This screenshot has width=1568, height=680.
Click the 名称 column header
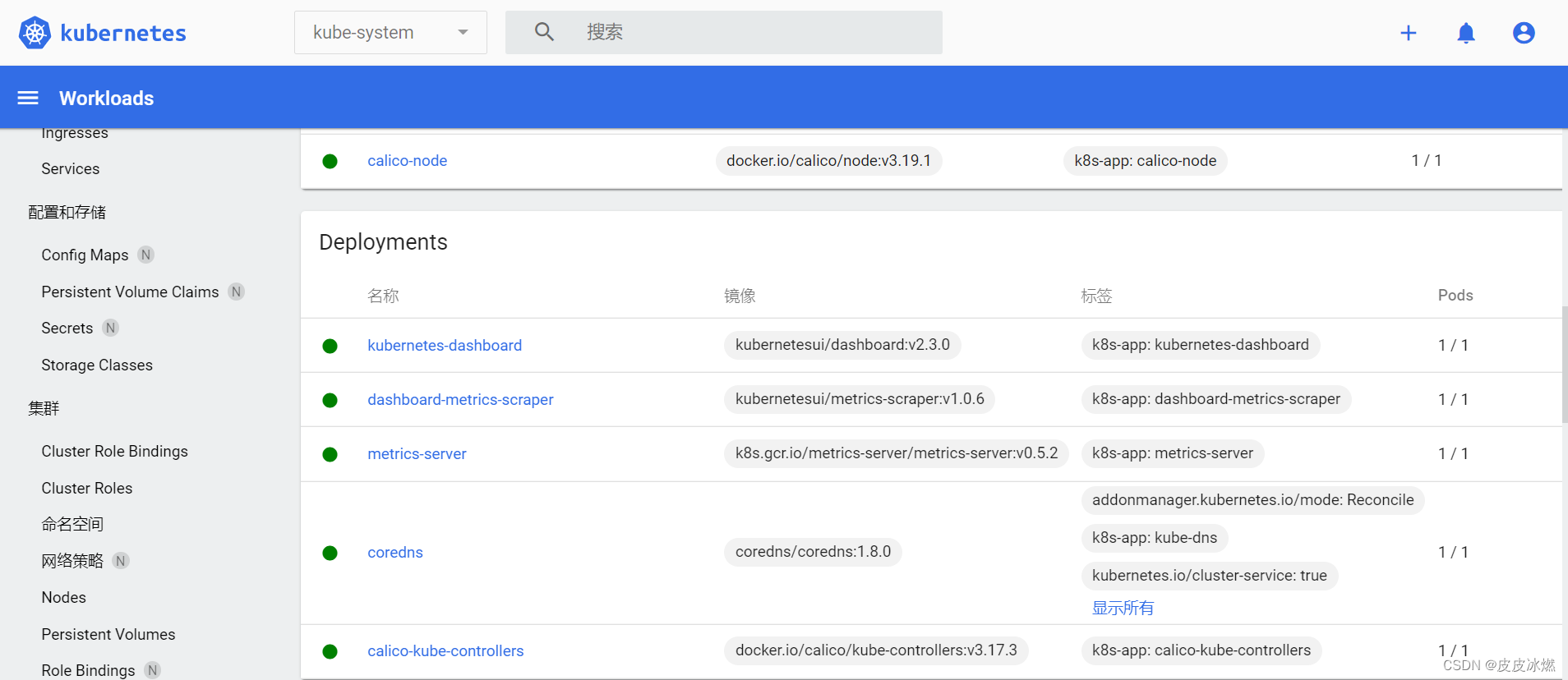point(383,296)
